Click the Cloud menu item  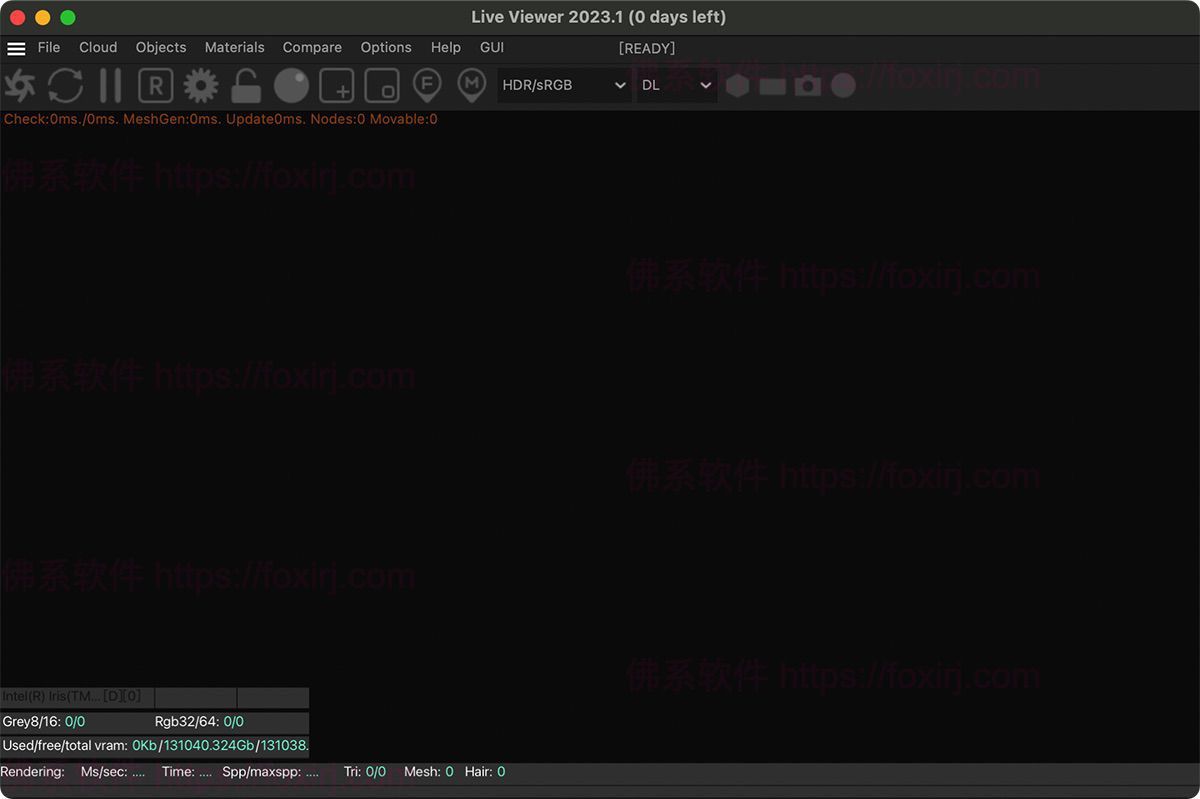(x=97, y=47)
